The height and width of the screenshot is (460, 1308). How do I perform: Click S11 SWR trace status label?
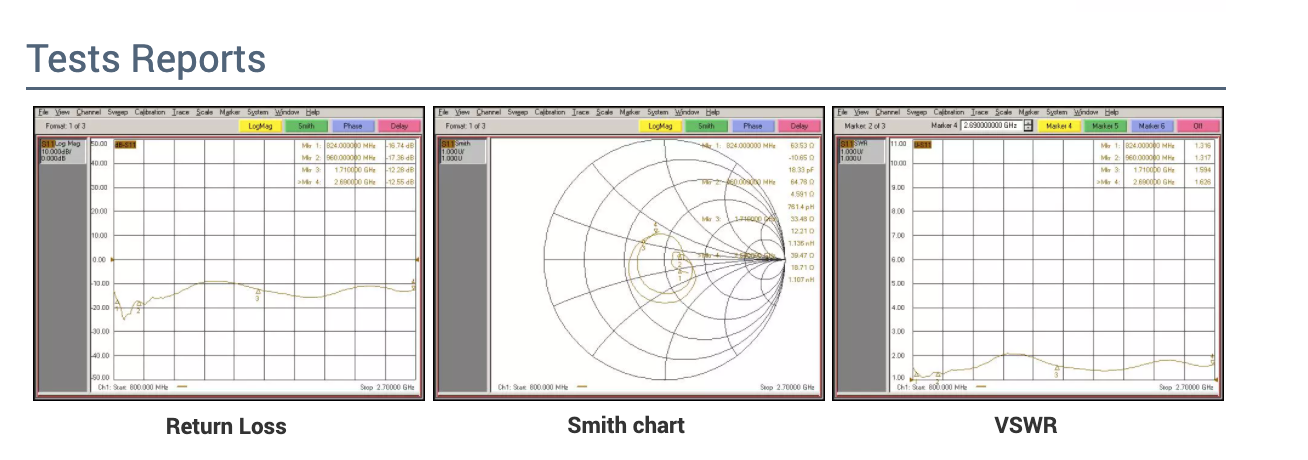click(852, 144)
